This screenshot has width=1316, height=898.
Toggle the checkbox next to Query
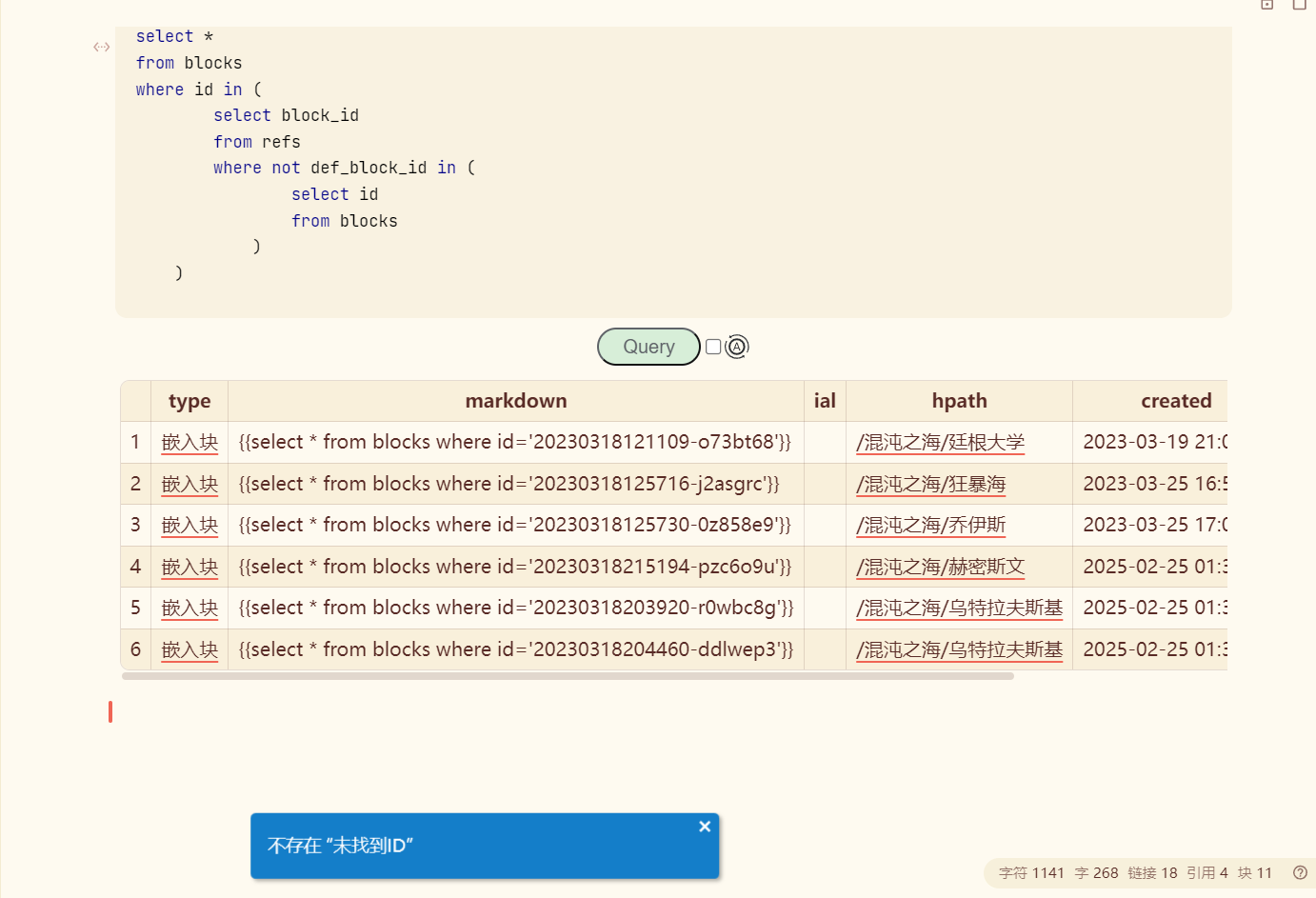(x=713, y=347)
